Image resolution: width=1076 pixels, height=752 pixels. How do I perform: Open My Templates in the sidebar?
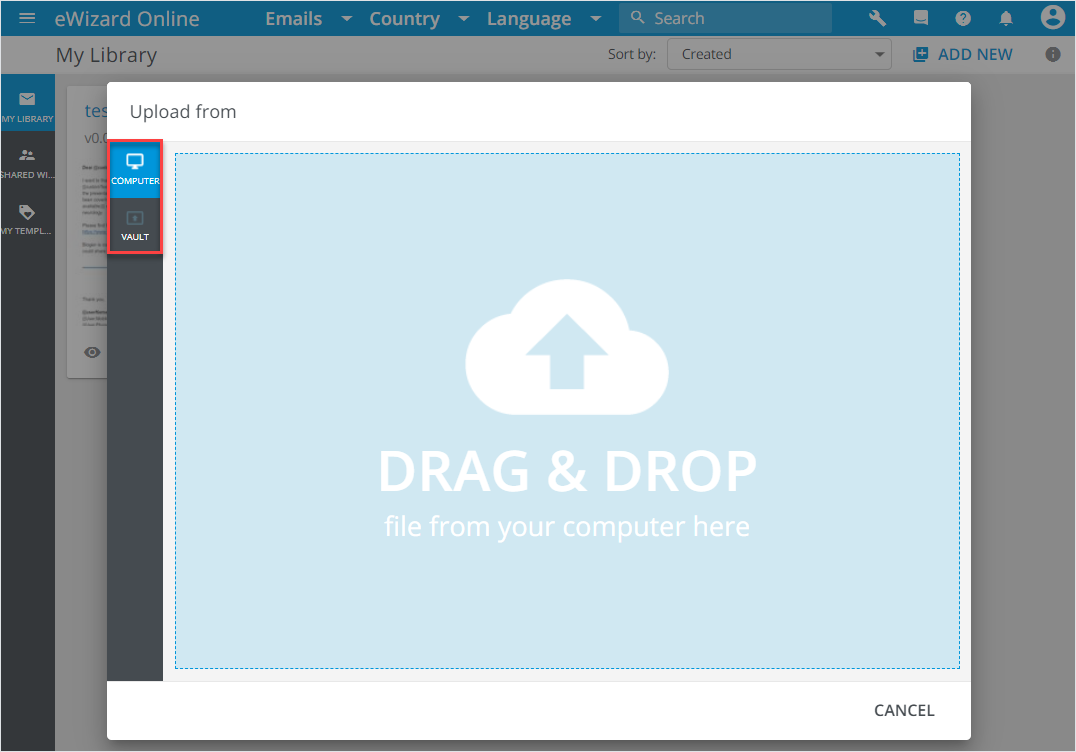27,219
